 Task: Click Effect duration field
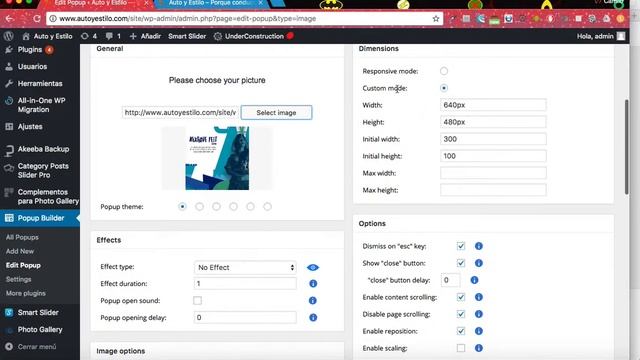point(245,284)
